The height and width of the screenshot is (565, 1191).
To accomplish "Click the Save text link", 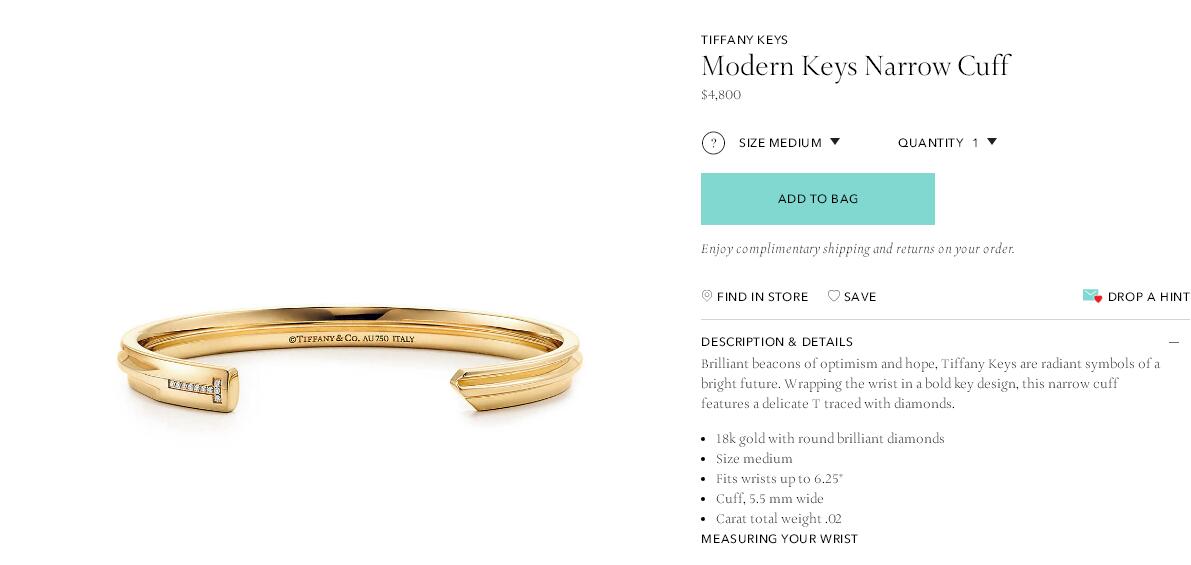I will tap(860, 297).
